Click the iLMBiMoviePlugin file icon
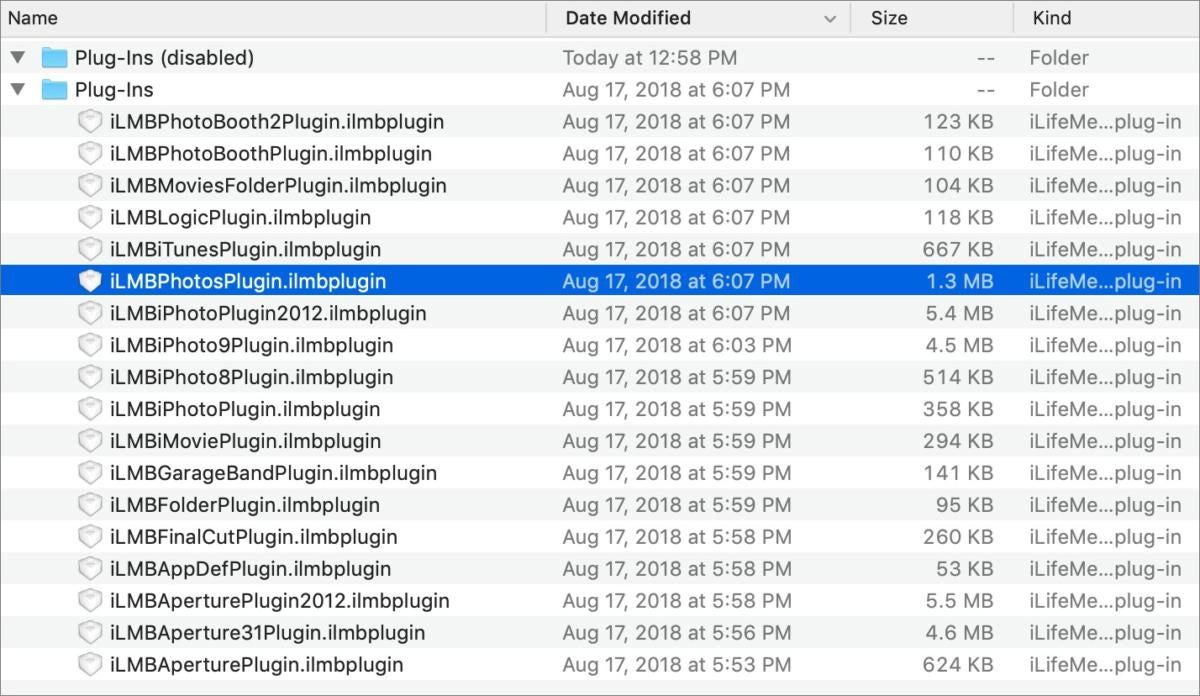 (91, 441)
